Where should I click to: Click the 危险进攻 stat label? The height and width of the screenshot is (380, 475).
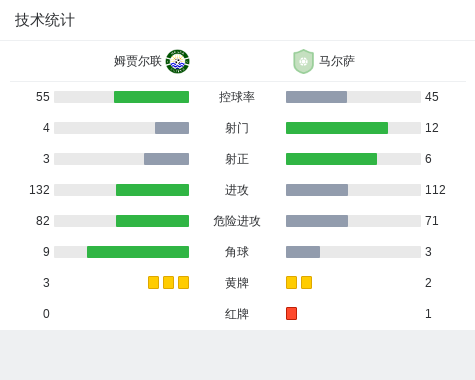(237, 221)
